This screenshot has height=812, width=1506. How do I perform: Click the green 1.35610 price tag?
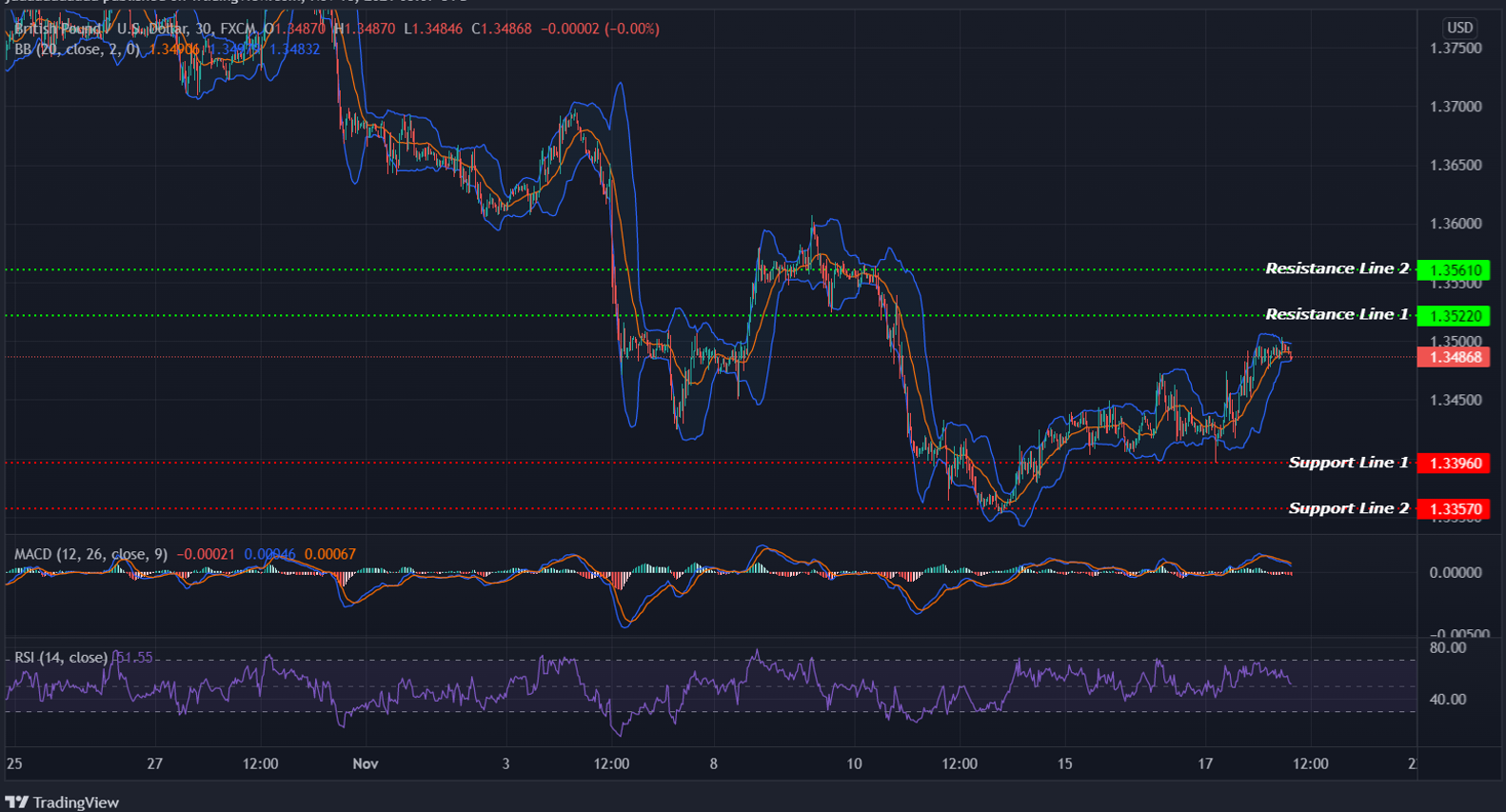click(x=1454, y=270)
